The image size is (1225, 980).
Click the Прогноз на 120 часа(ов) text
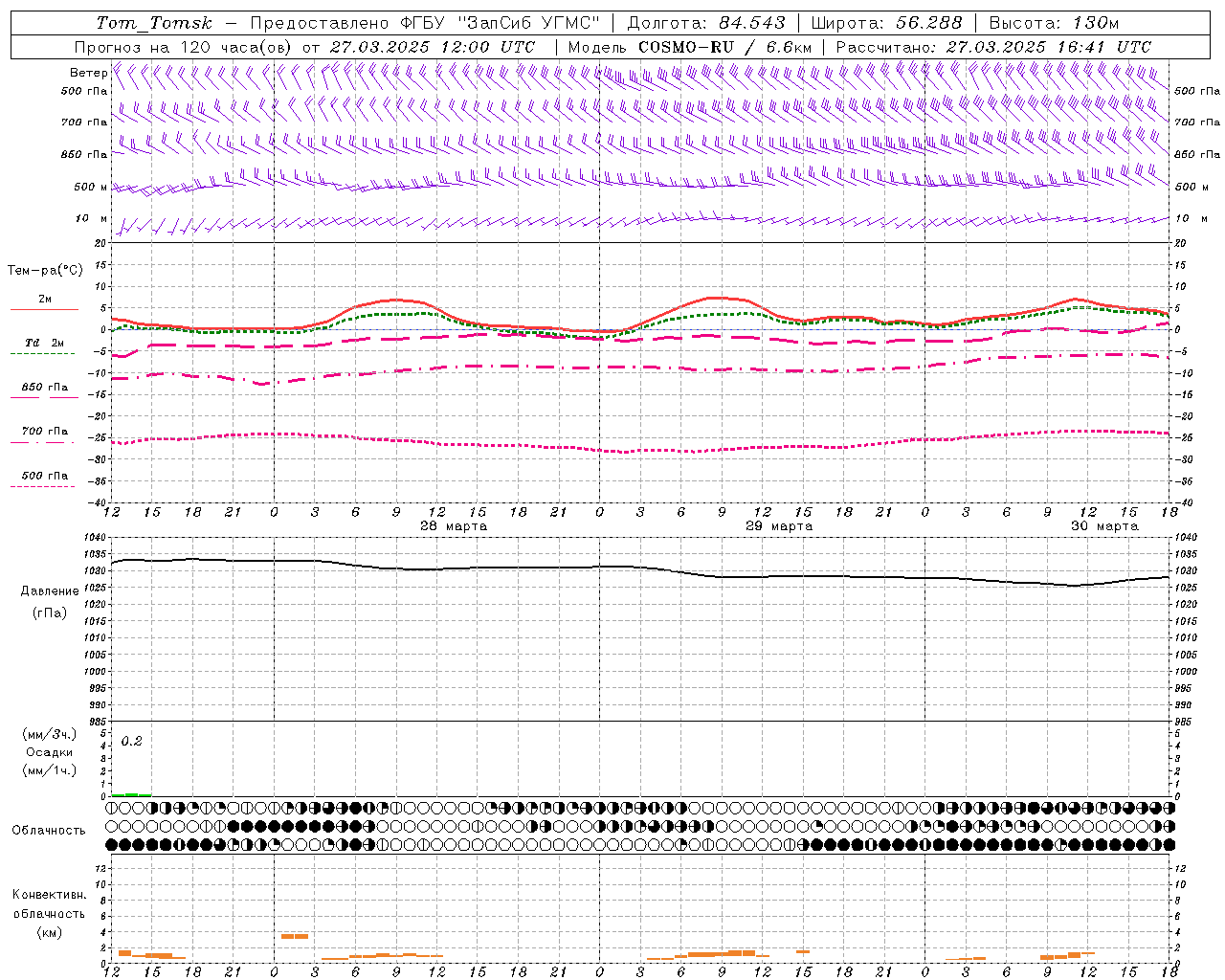tap(184, 47)
